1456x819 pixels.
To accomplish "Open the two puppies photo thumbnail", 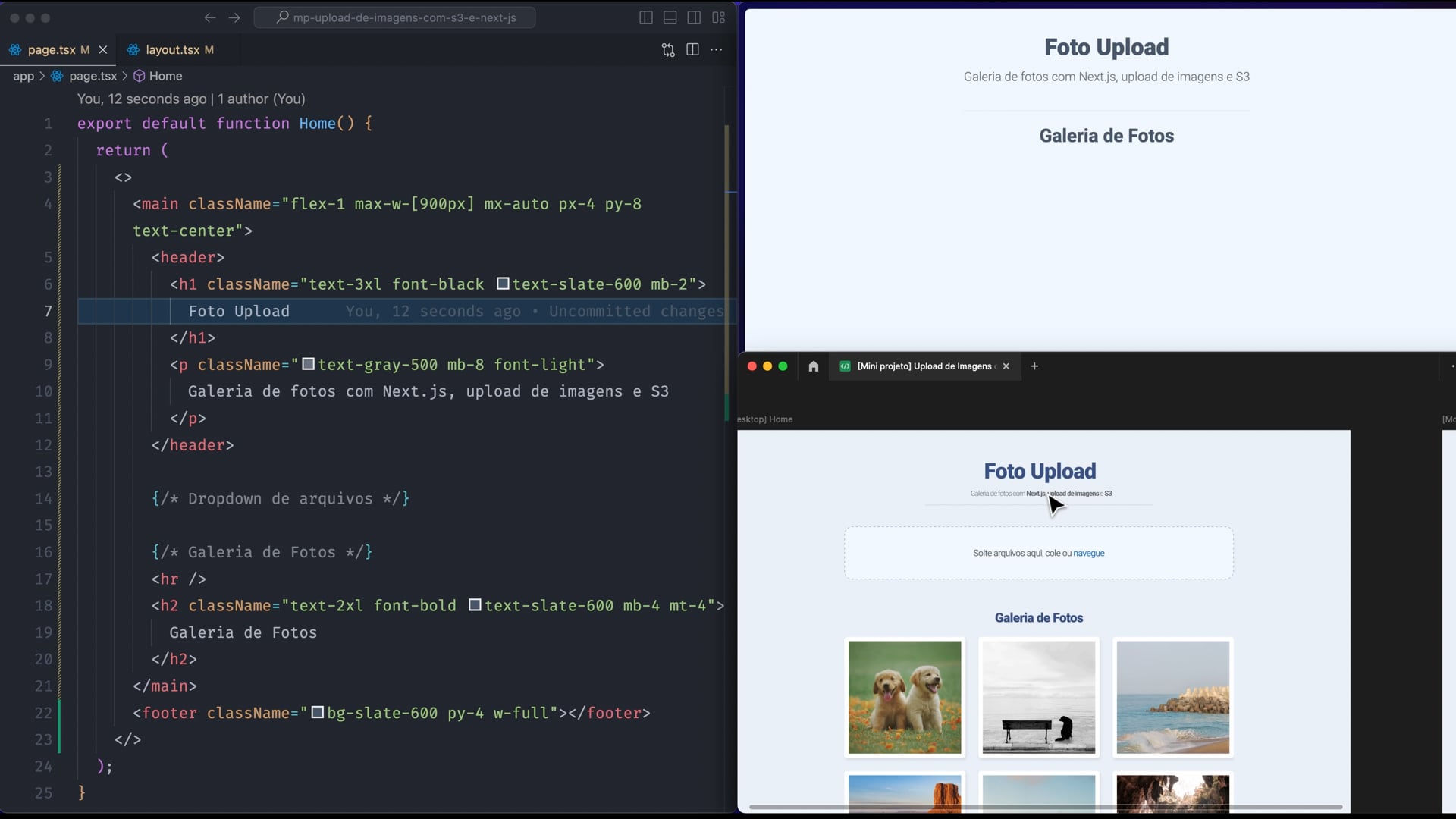I will coord(905,697).
